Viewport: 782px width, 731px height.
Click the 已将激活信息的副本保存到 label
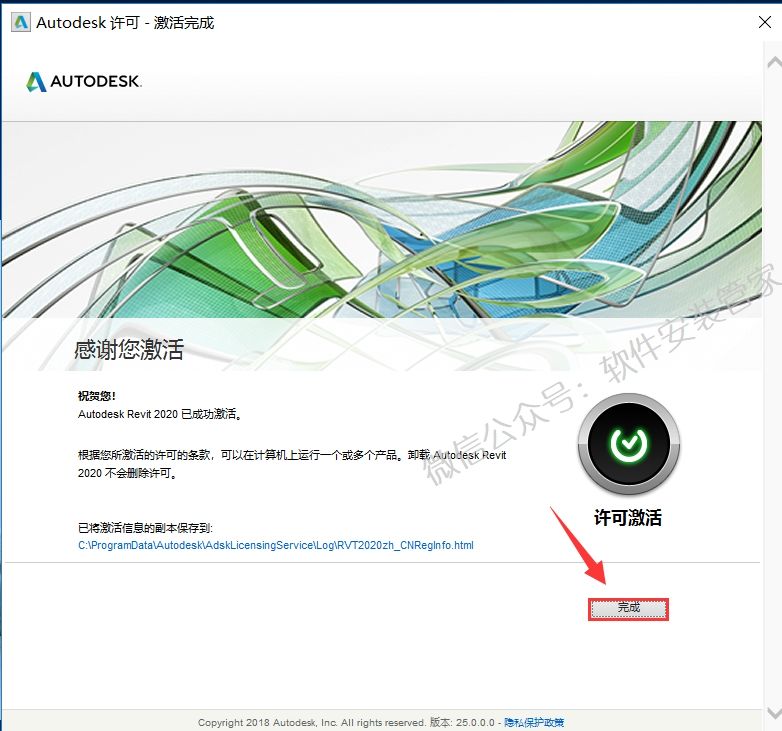[146, 527]
